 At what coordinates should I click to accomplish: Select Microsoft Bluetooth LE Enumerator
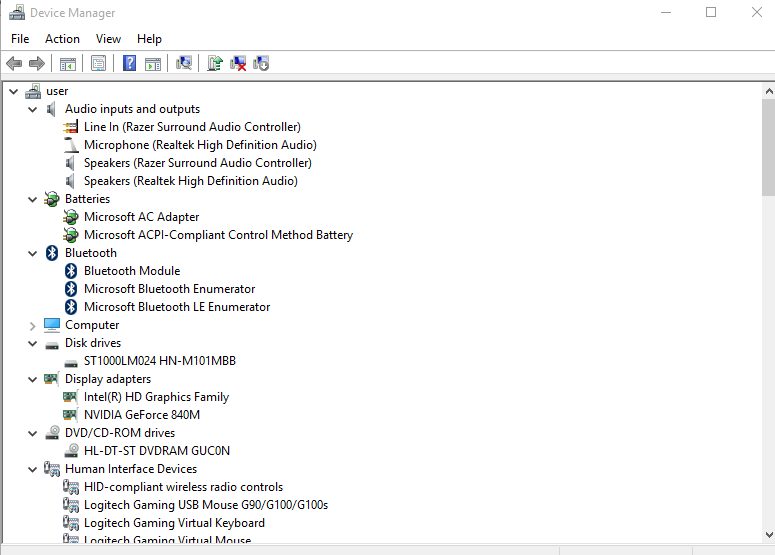(x=177, y=307)
